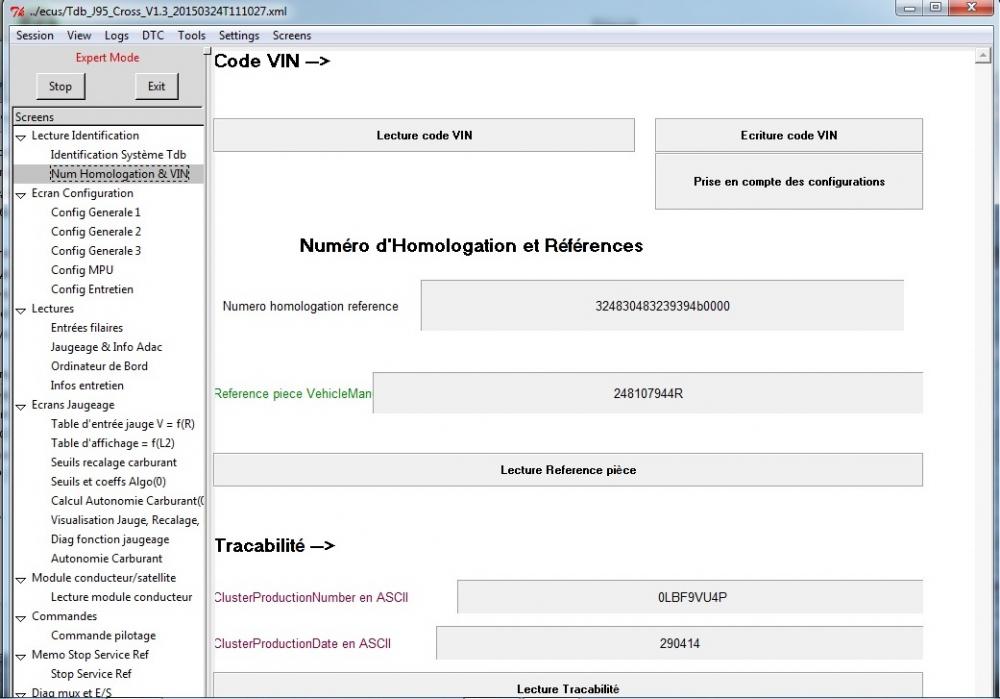Select Identification Système Tdb screen

coord(119,155)
